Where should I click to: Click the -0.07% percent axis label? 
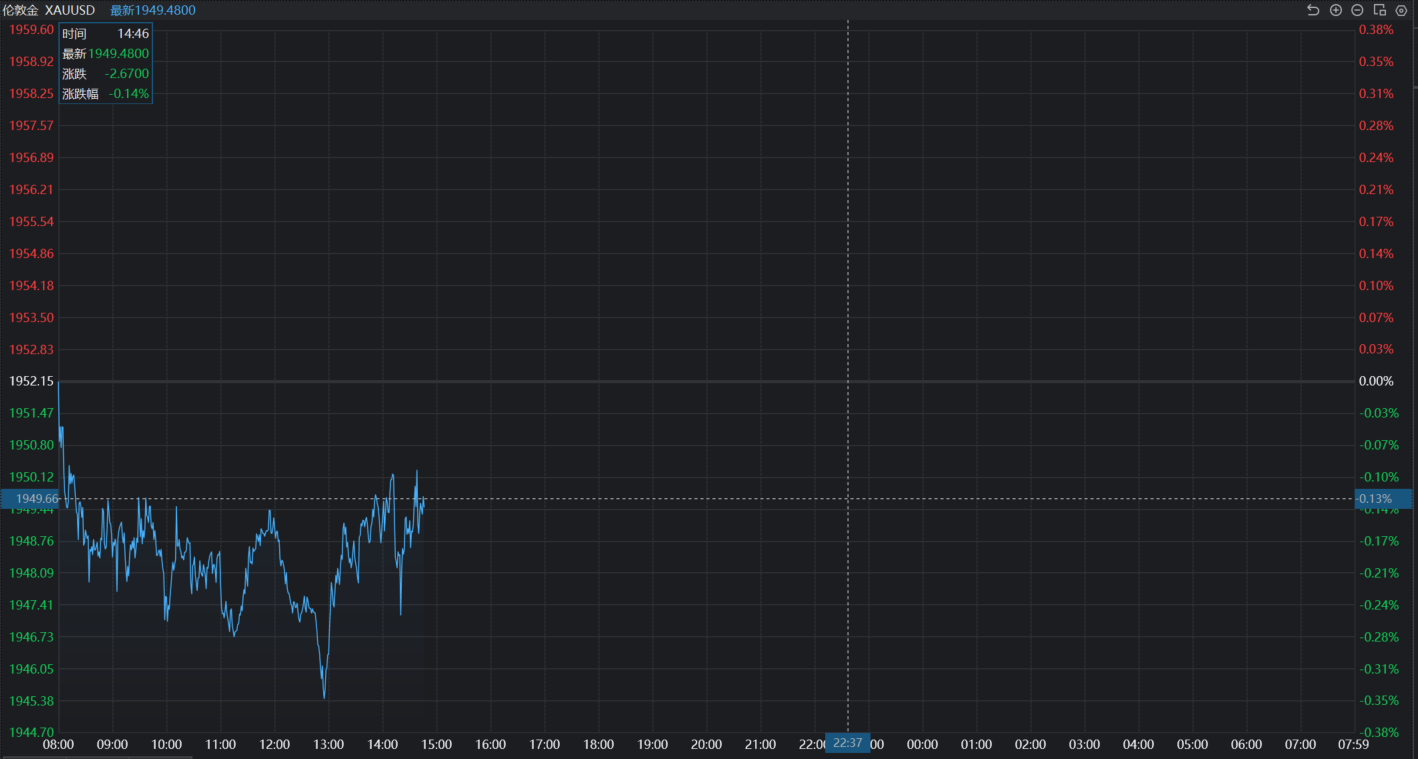click(x=1379, y=445)
